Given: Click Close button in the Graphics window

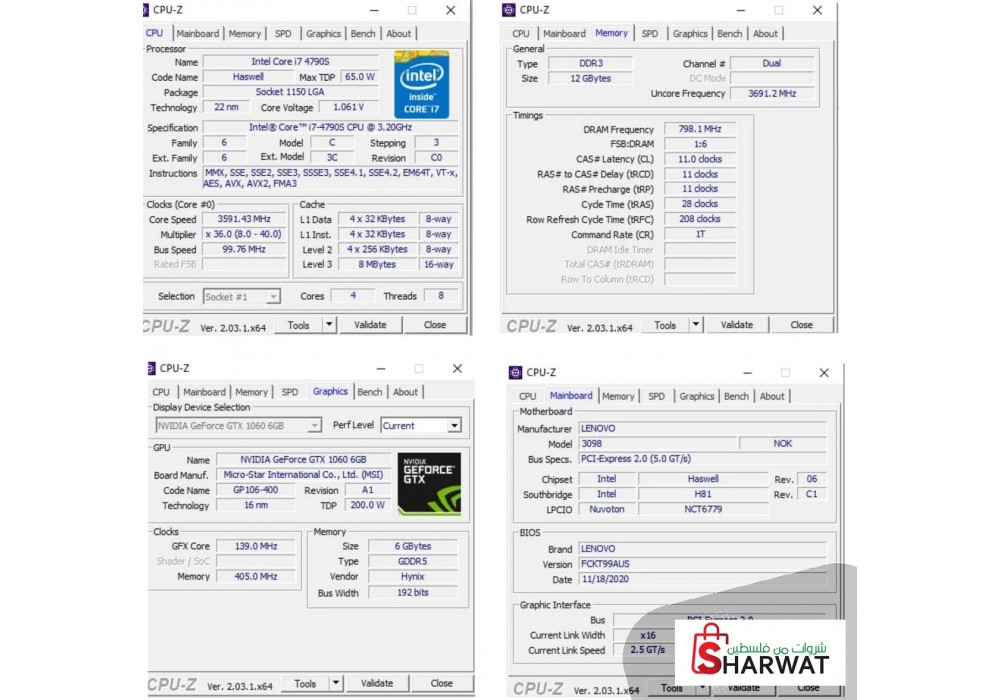Looking at the screenshot, I should [x=442, y=683].
